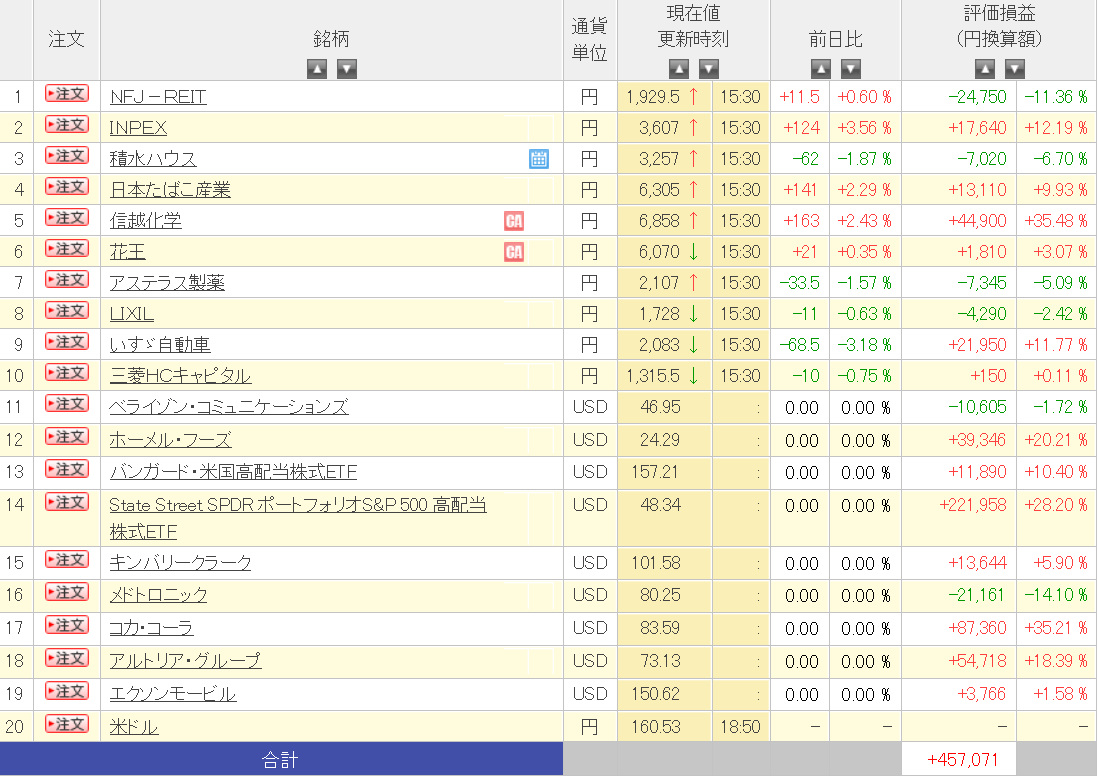
Task: Open the コカ・コーラ link
Action: click(151, 628)
